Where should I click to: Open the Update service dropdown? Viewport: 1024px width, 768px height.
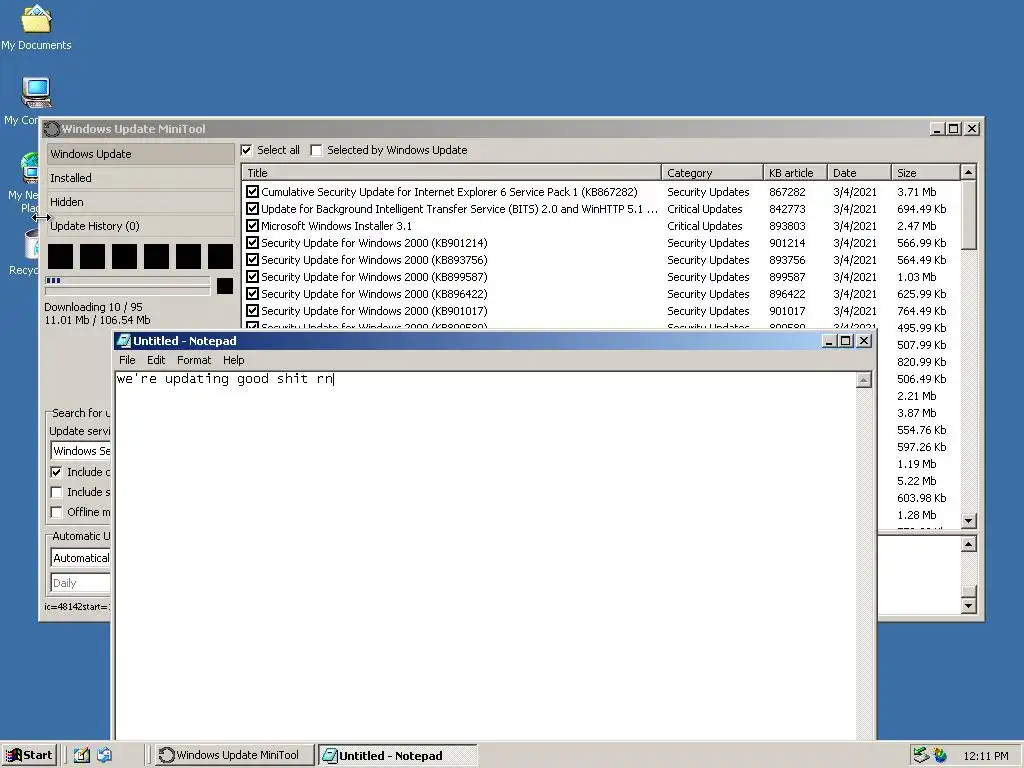pyautogui.click(x=80, y=451)
